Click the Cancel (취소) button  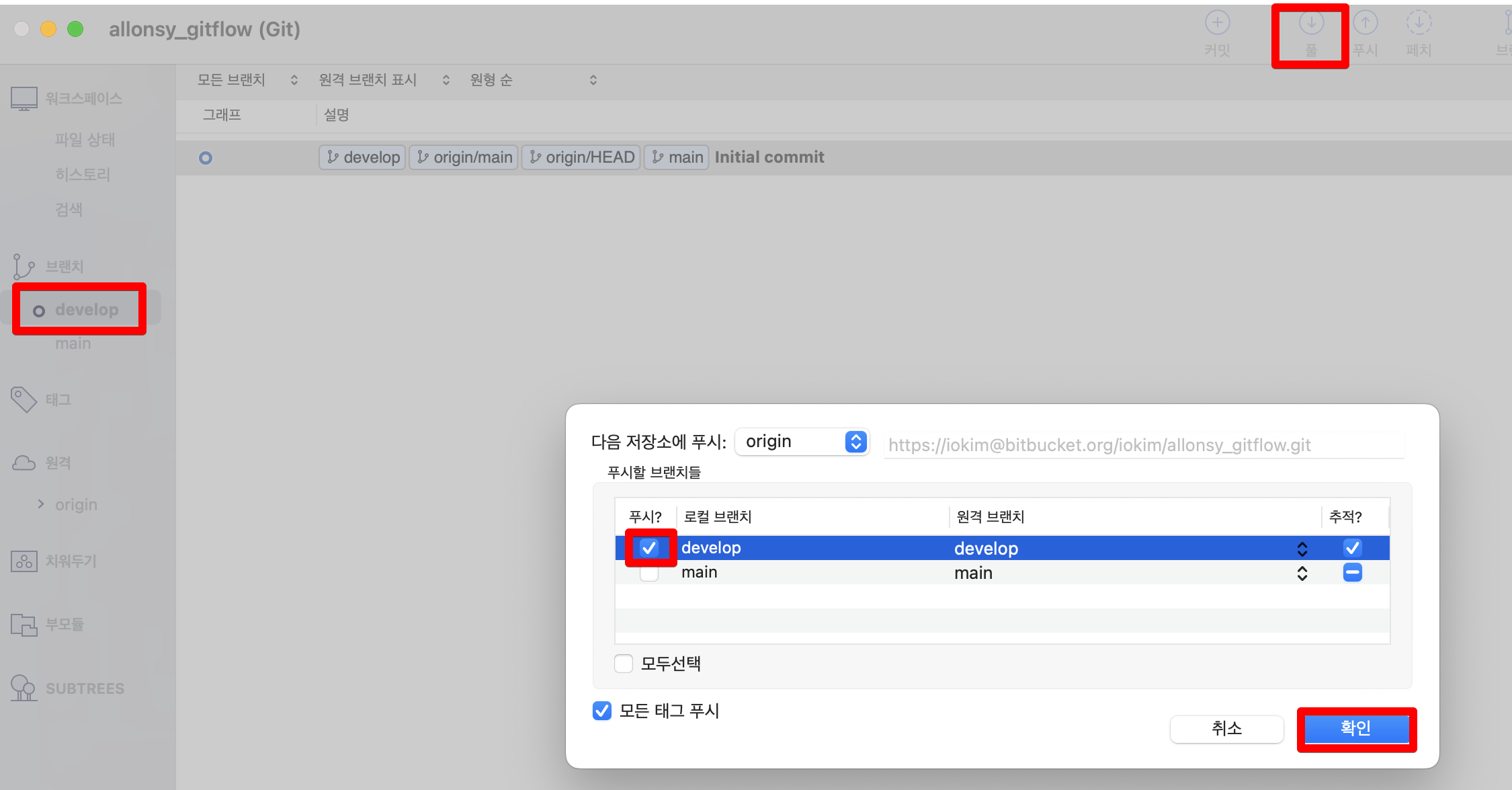[1226, 728]
